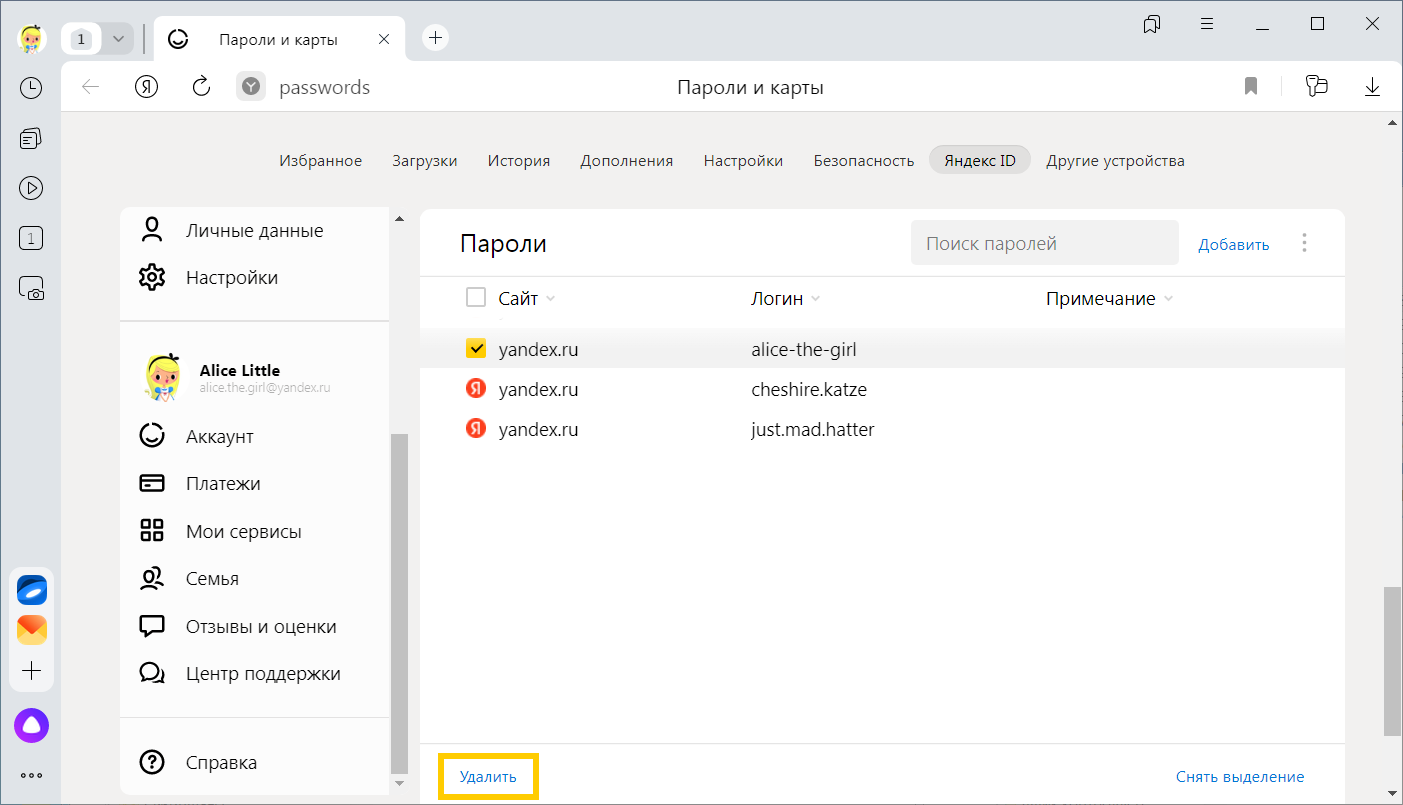The width and height of the screenshot is (1403, 805).
Task: Open Личные данные in left menu
Action: tap(254, 230)
